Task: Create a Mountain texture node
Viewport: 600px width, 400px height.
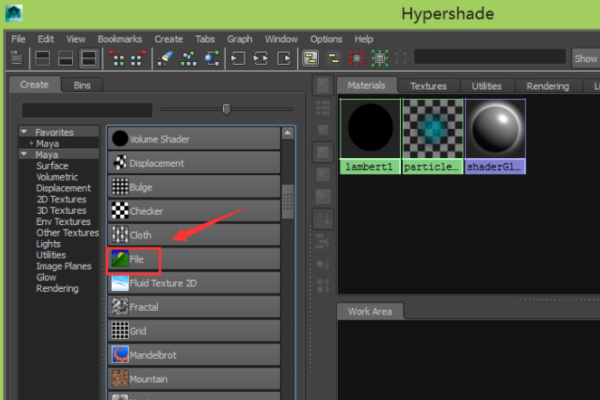Action: coord(194,379)
